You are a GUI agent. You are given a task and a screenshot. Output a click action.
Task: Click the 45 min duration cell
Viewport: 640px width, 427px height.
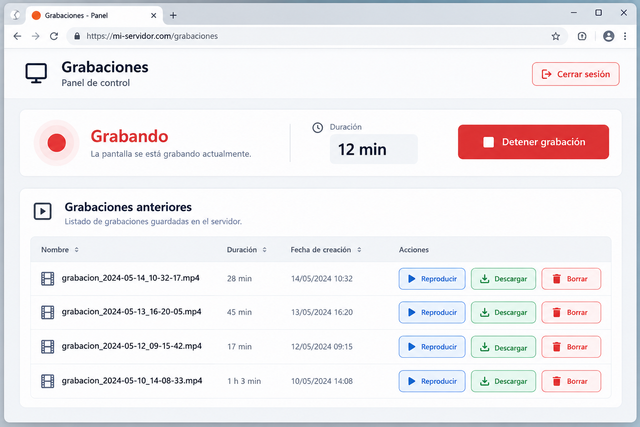(x=239, y=312)
